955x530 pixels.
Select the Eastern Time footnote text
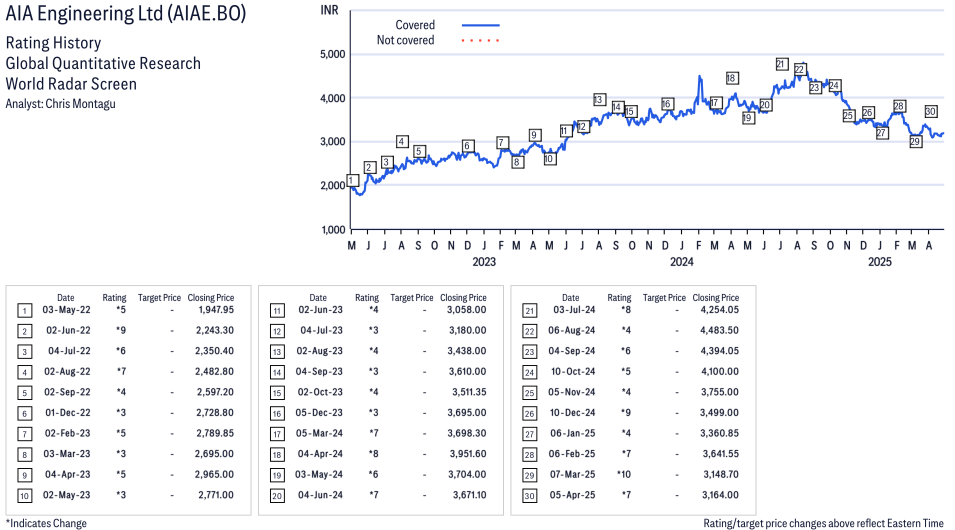pos(823,523)
